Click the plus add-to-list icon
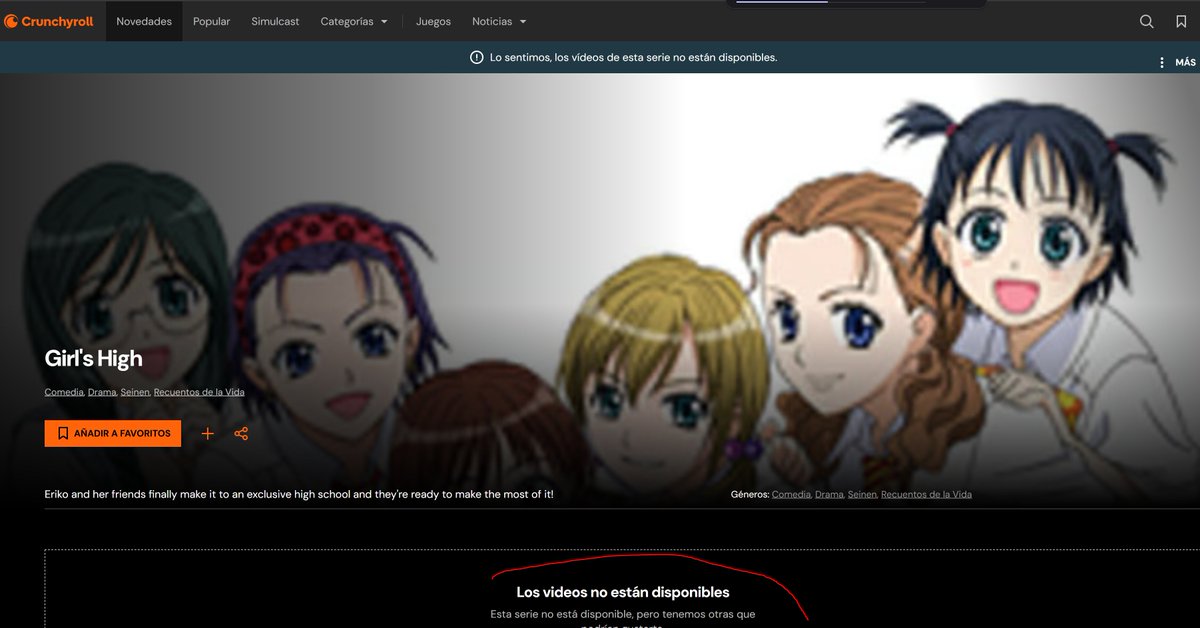The width and height of the screenshot is (1200, 628). [208, 433]
